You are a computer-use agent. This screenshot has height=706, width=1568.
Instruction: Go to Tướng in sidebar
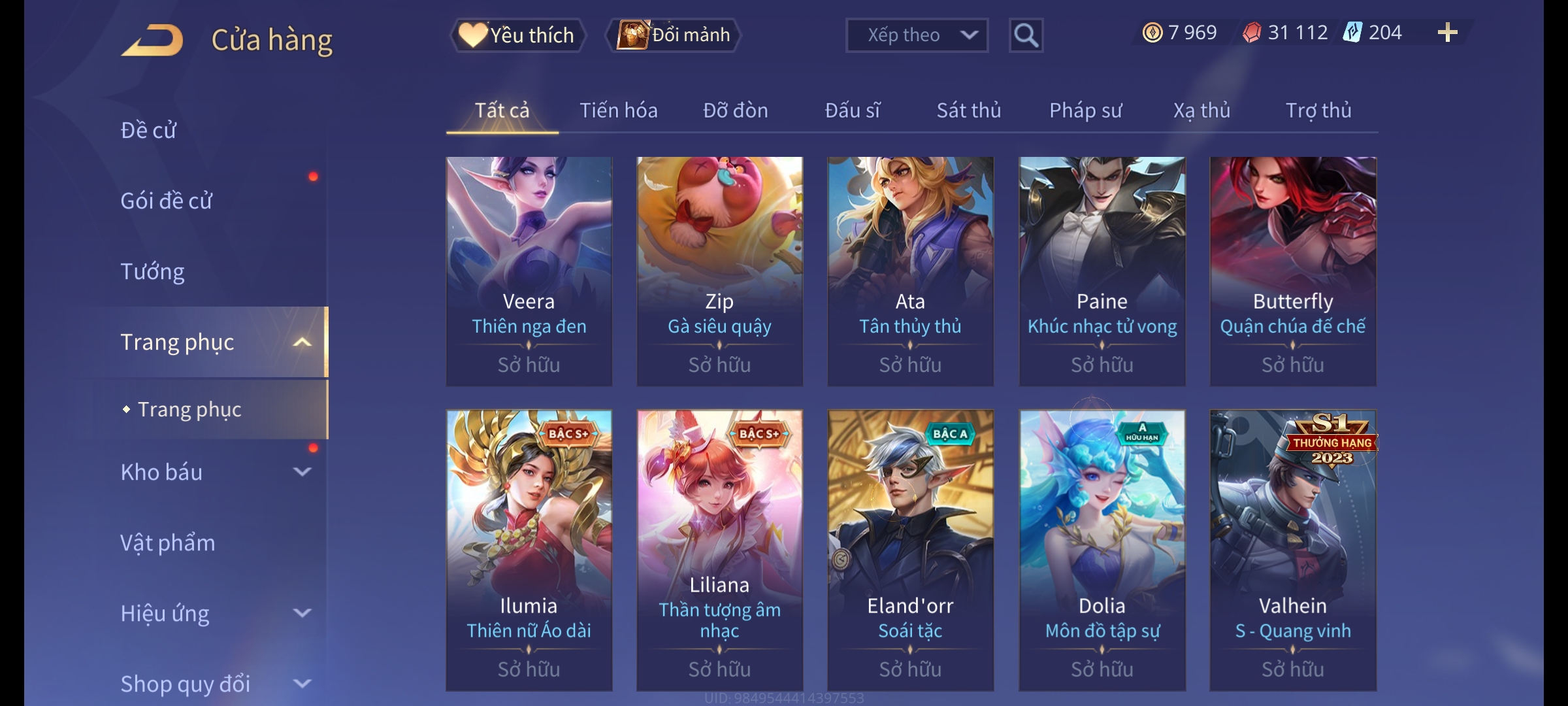coord(152,271)
